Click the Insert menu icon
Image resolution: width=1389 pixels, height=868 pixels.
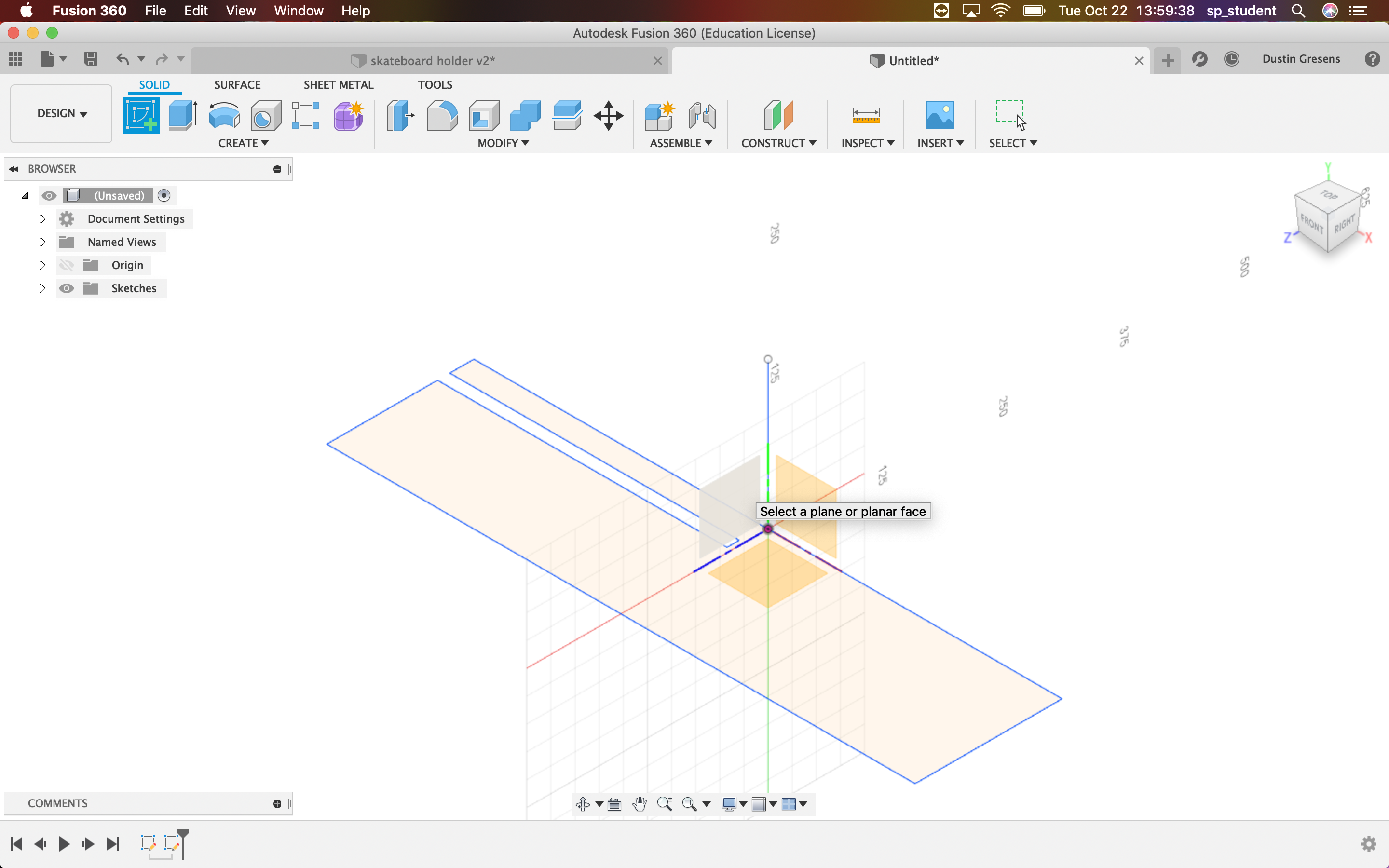coord(939,115)
